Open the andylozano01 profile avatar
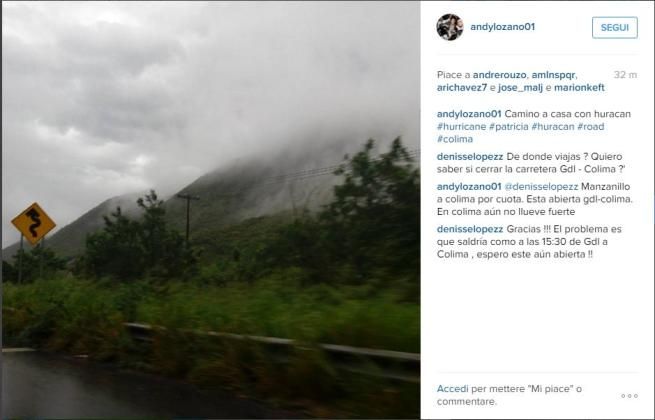The height and width of the screenshot is (420, 655). [x=450, y=27]
